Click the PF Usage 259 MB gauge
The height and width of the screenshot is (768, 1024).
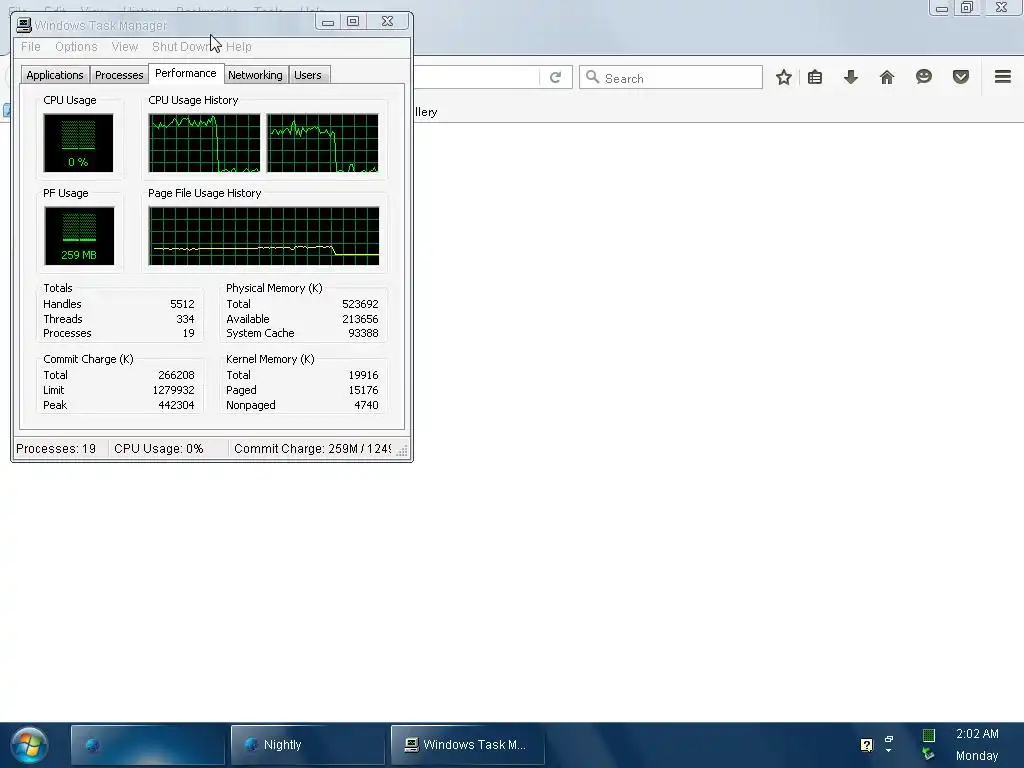click(x=79, y=236)
